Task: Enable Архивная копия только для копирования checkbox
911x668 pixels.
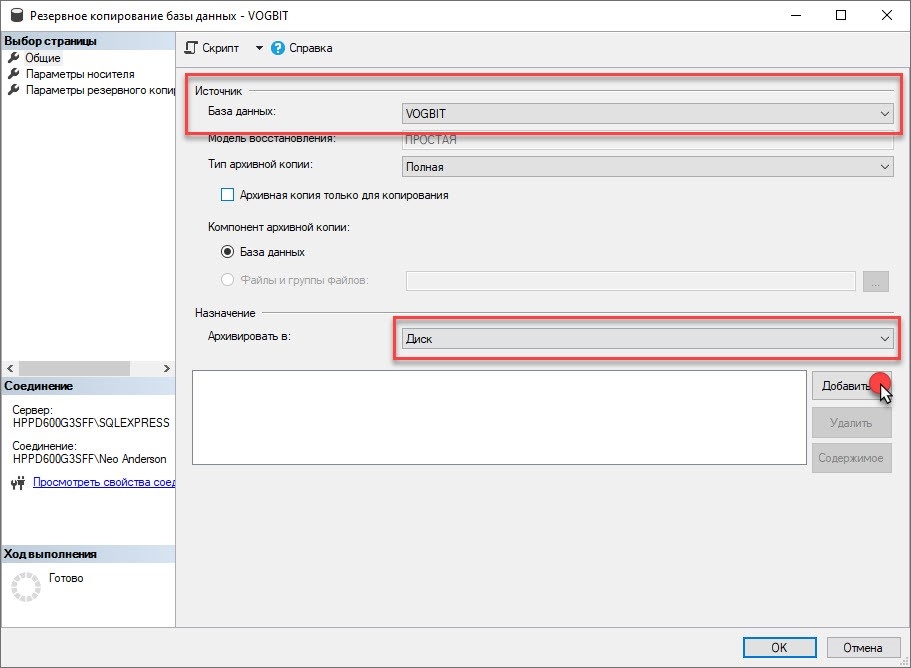Action: pos(227,195)
